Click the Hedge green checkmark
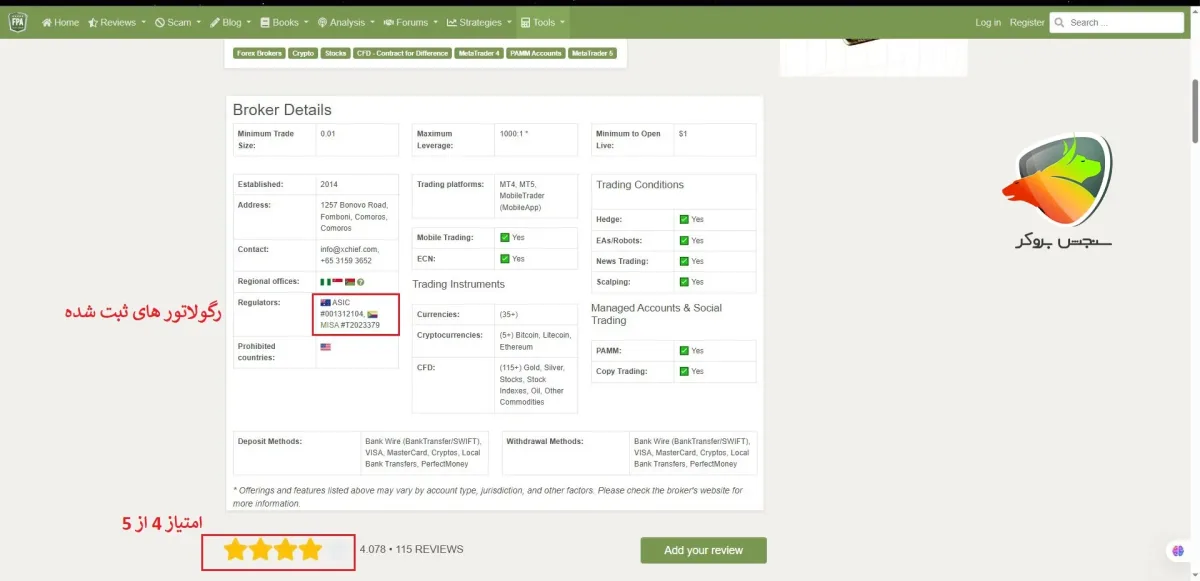The image size is (1200, 581). [684, 219]
